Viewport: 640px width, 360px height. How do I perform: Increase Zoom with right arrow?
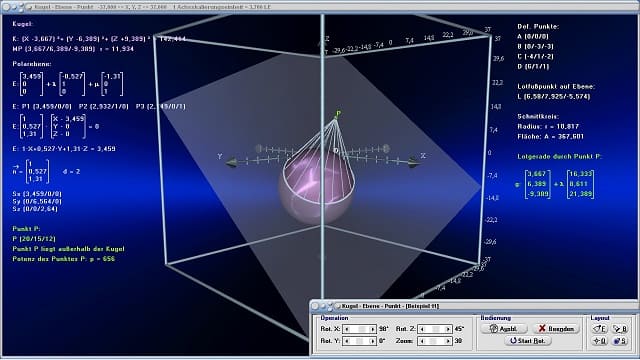[x=447, y=341]
